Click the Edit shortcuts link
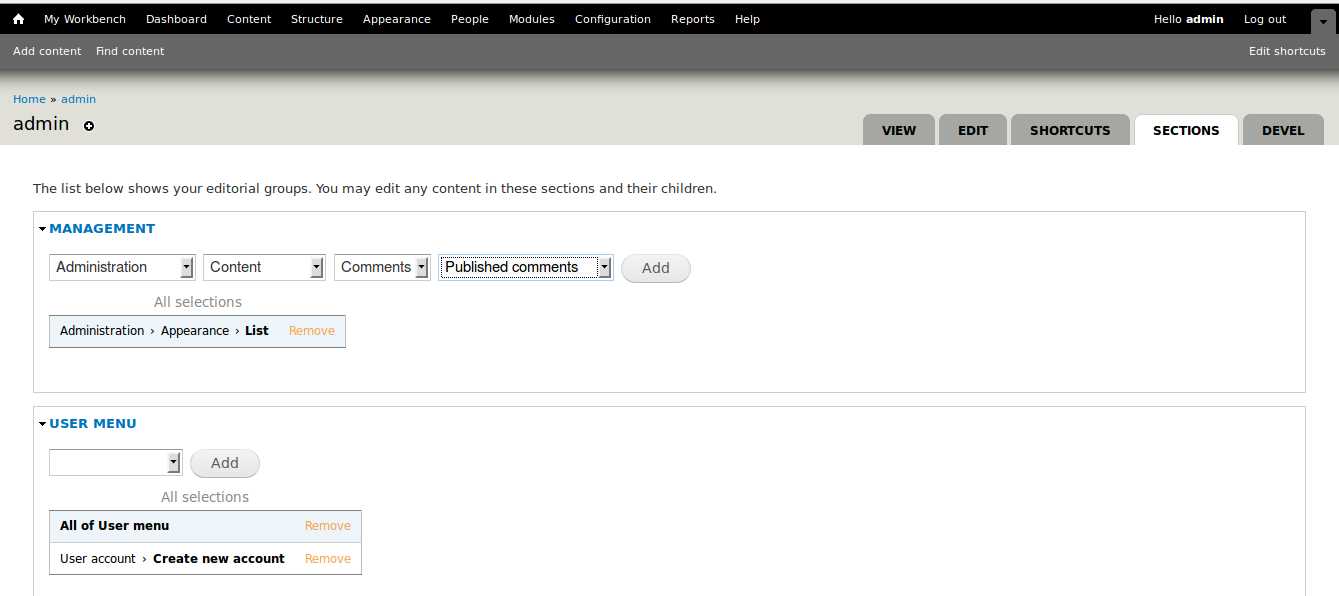 1287,50
